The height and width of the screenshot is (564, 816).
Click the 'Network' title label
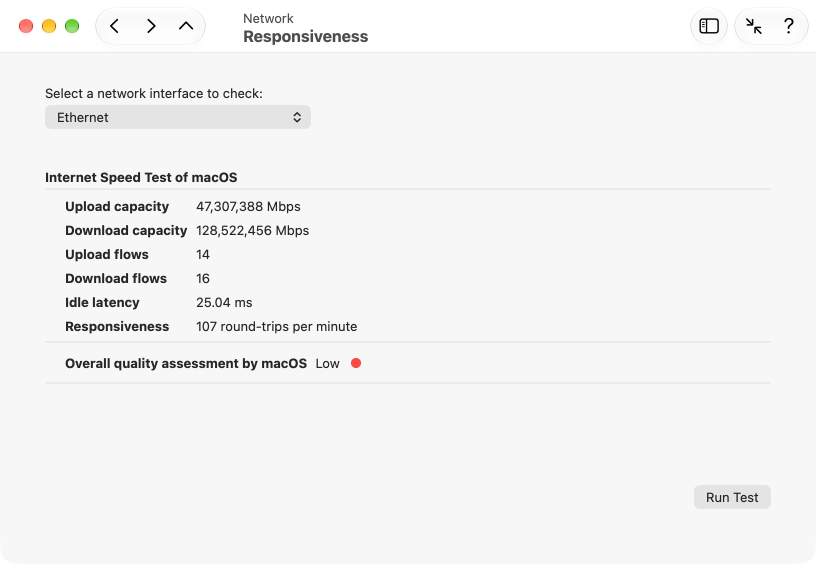[x=268, y=18]
